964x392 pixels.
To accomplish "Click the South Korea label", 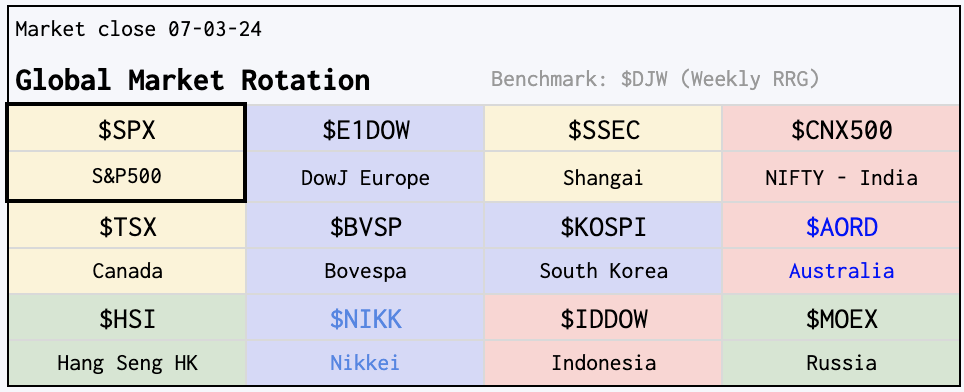I will point(603,270).
